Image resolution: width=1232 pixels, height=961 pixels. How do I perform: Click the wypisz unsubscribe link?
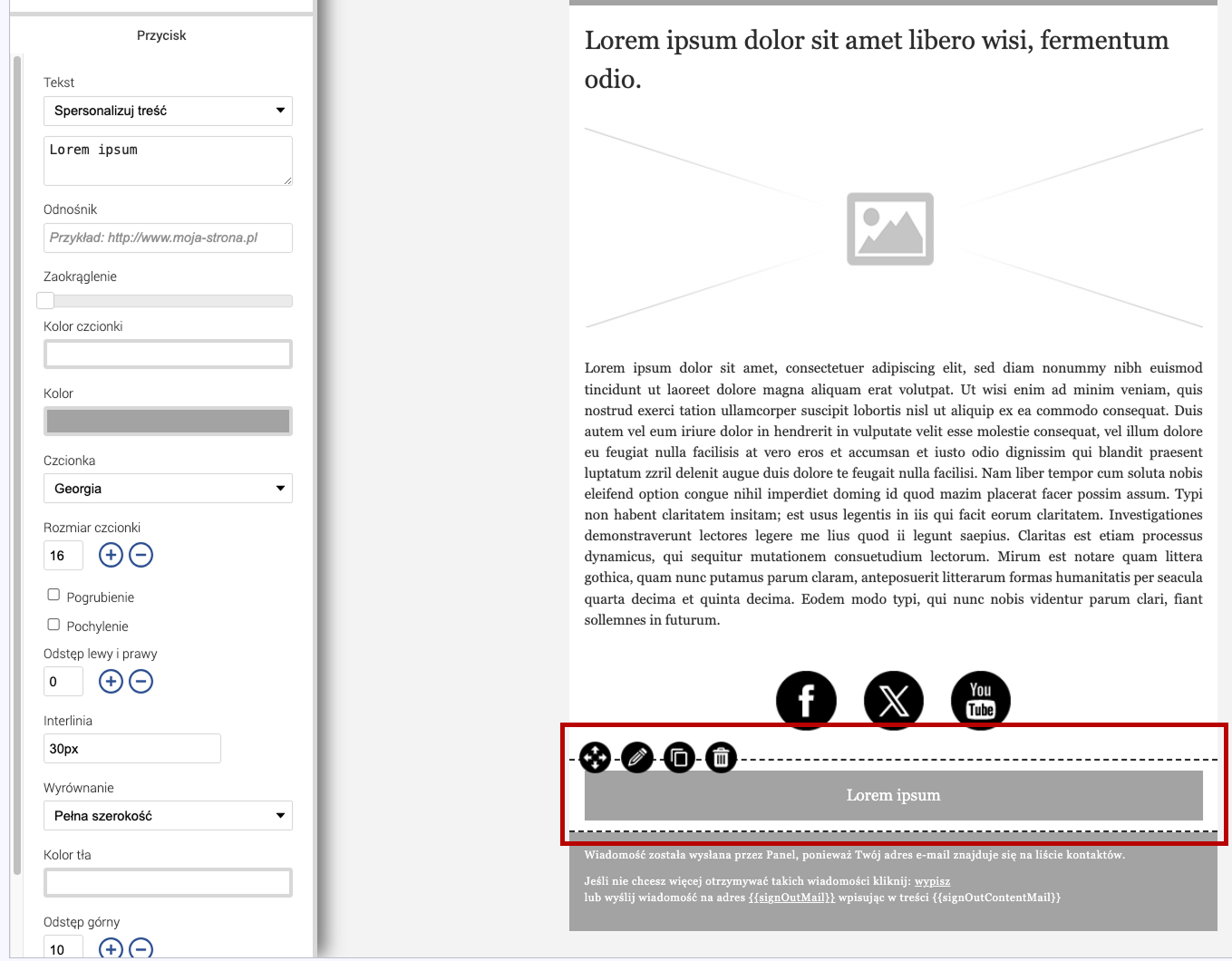coord(932,881)
